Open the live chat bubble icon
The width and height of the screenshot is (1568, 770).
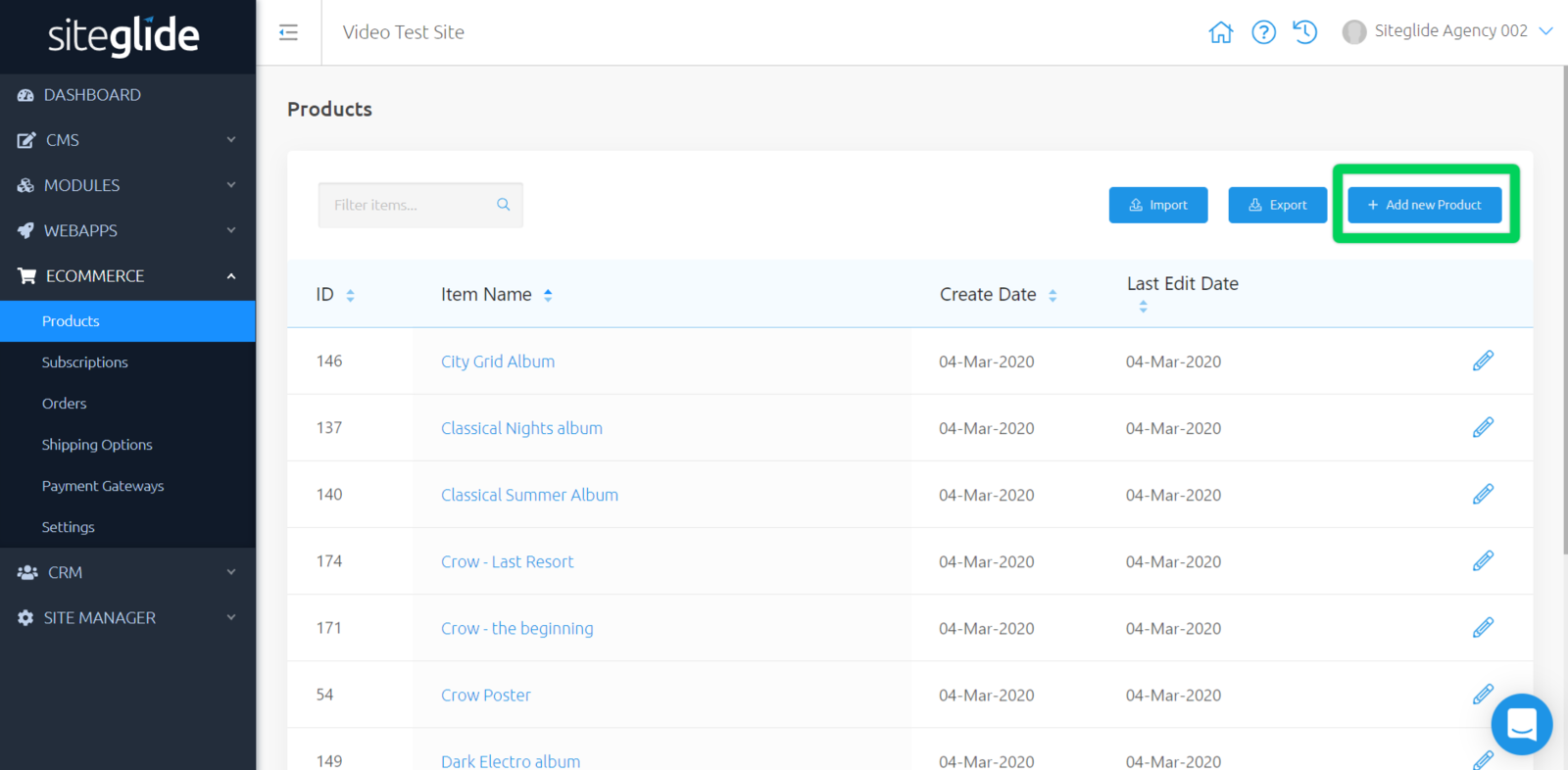(1521, 724)
